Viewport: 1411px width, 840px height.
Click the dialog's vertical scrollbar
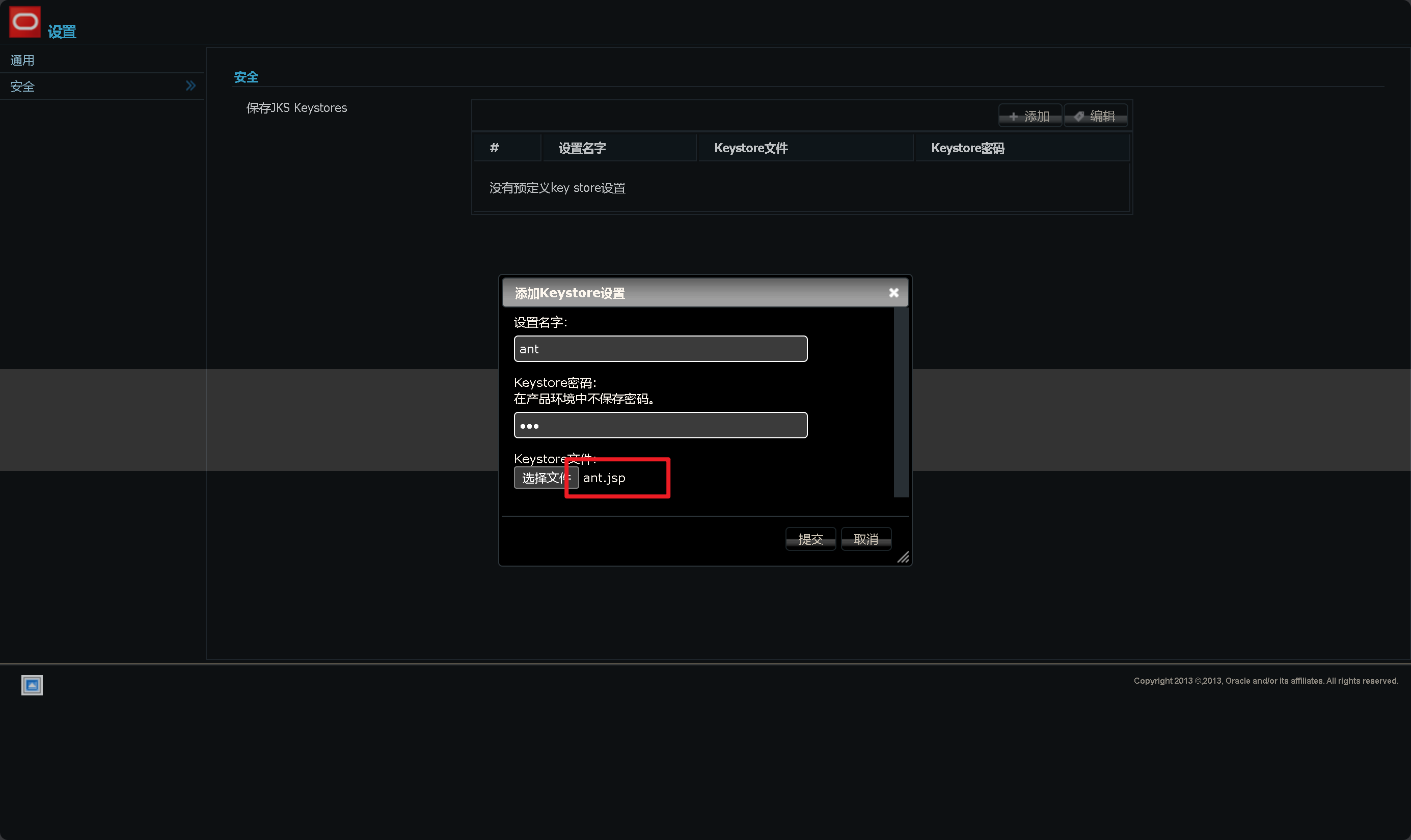tap(901, 402)
